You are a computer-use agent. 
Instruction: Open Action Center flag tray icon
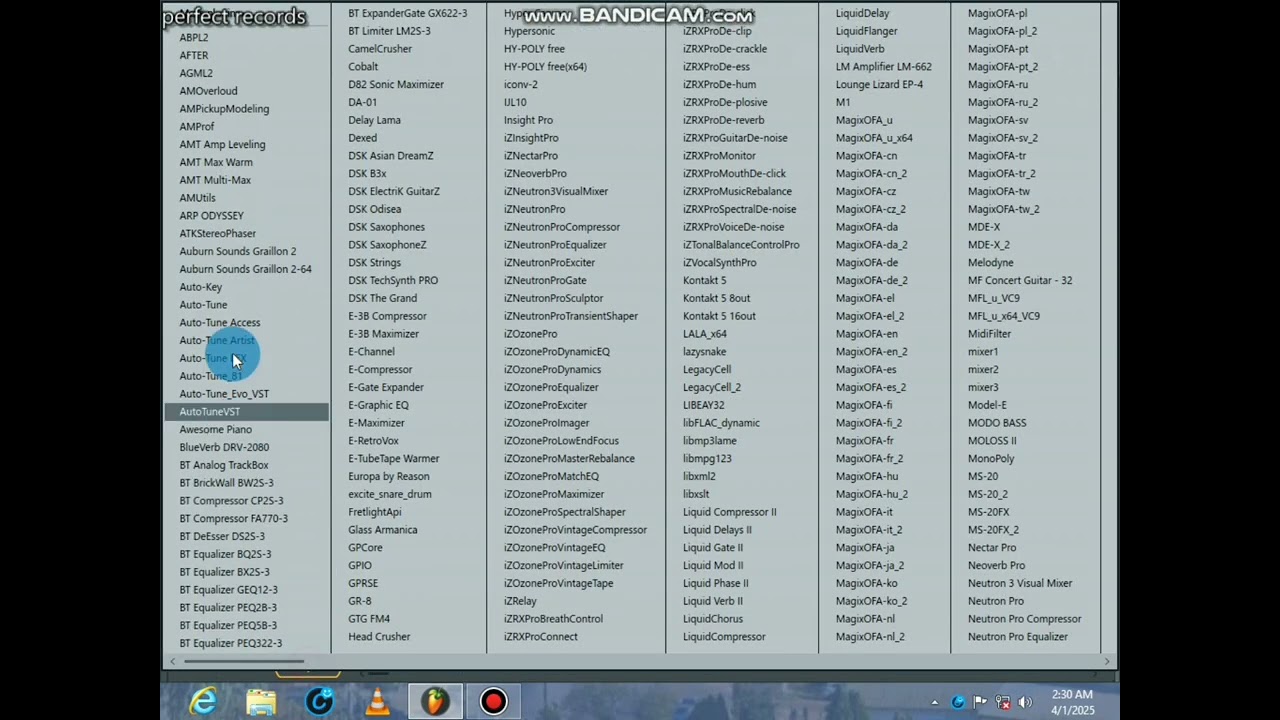pos(980,703)
